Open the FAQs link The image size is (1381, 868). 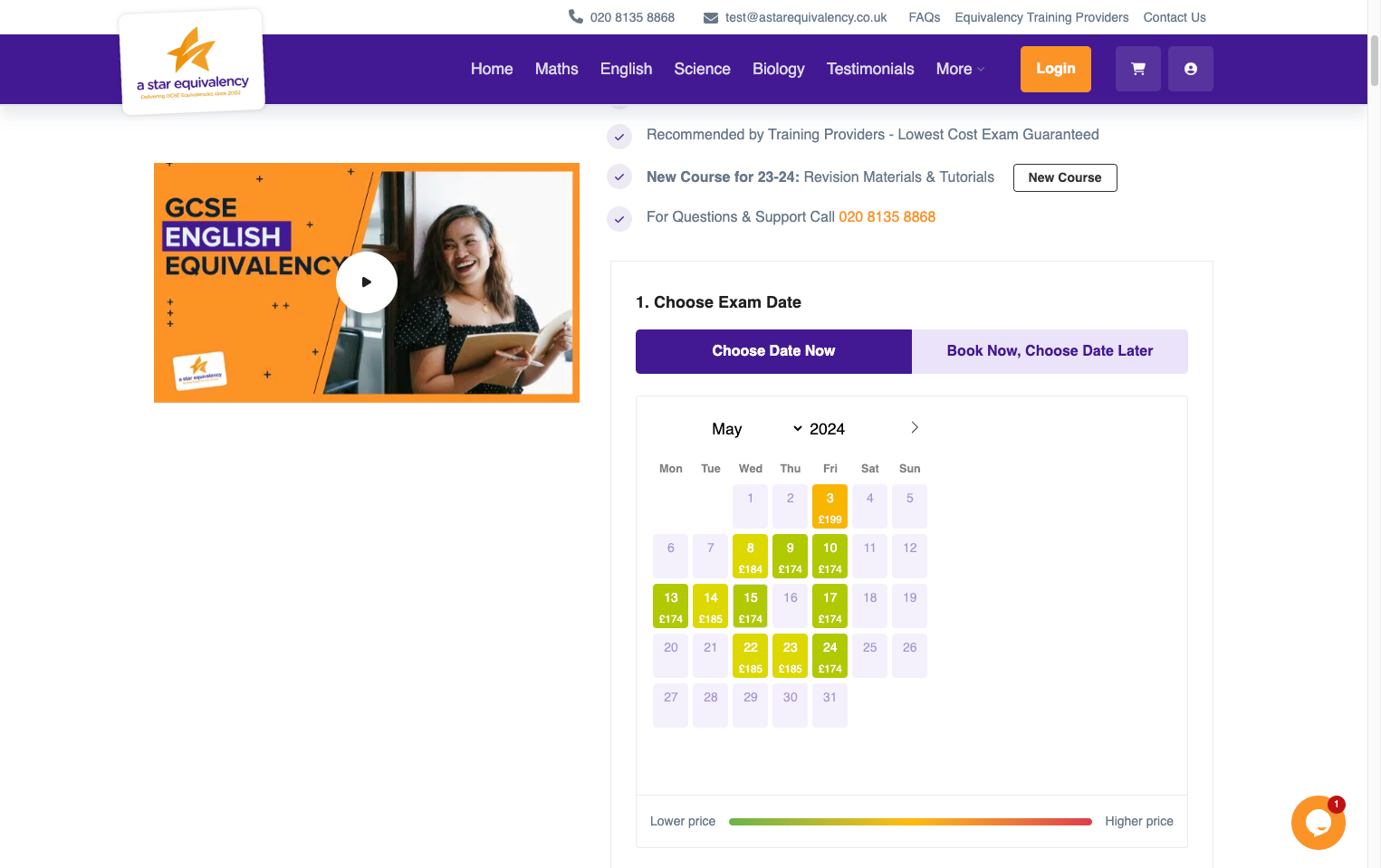925,17
